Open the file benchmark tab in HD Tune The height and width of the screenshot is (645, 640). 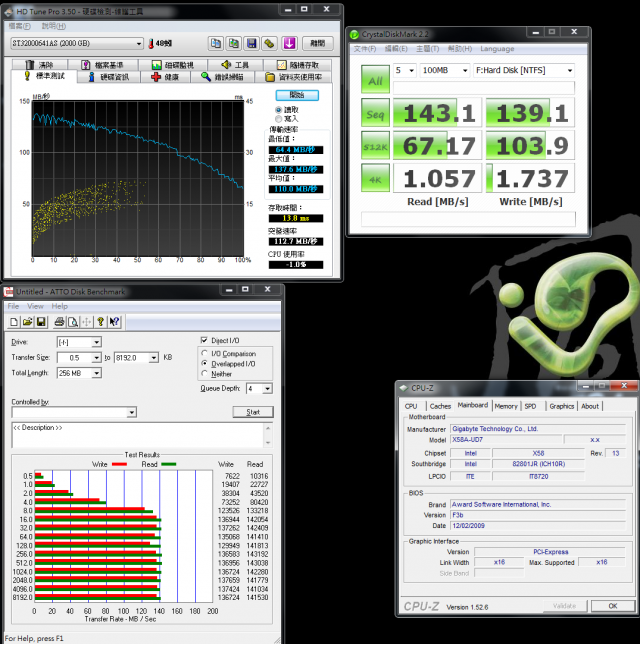[x=103, y=65]
